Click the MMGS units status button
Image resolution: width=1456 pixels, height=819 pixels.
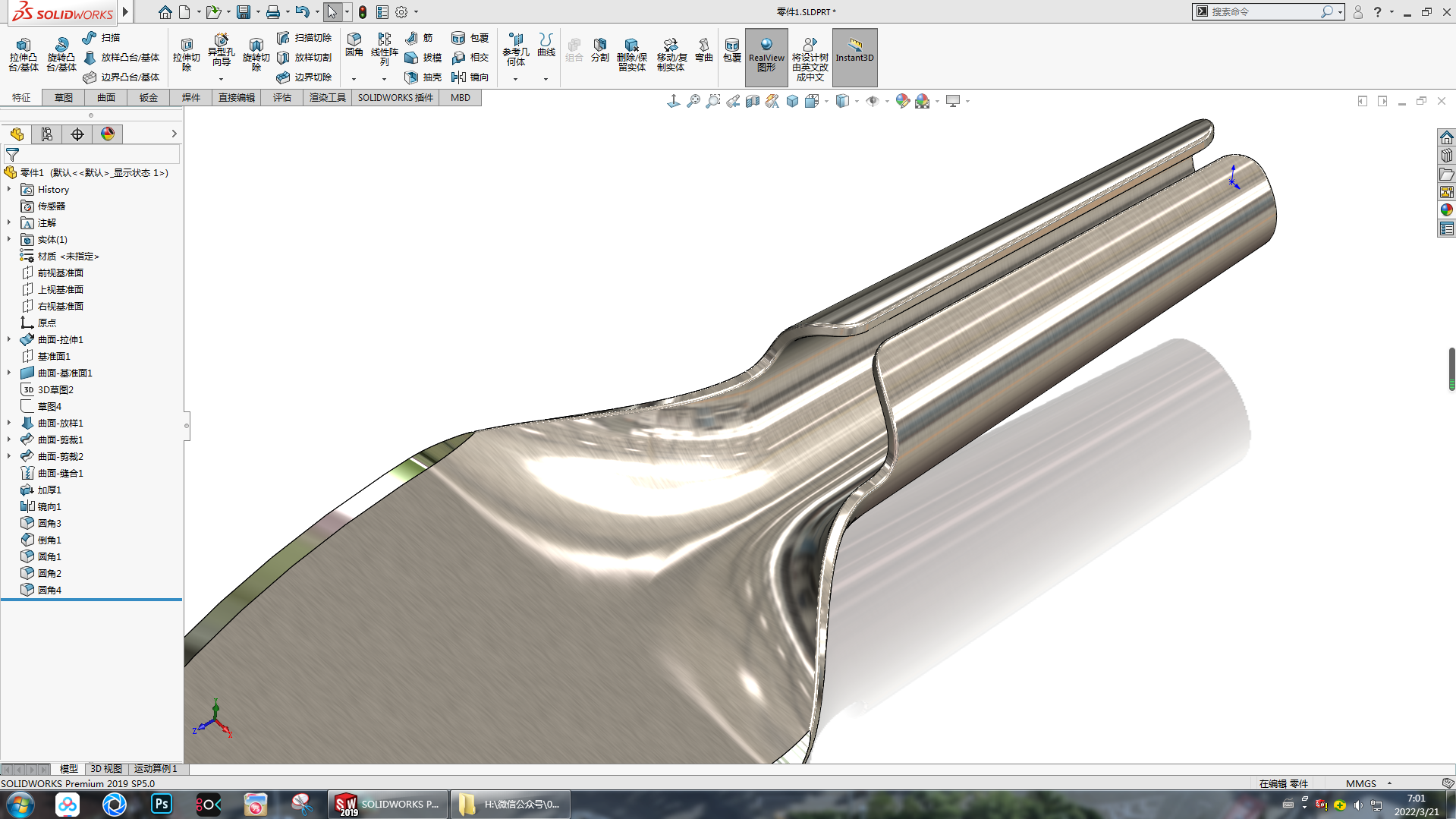click(1361, 783)
